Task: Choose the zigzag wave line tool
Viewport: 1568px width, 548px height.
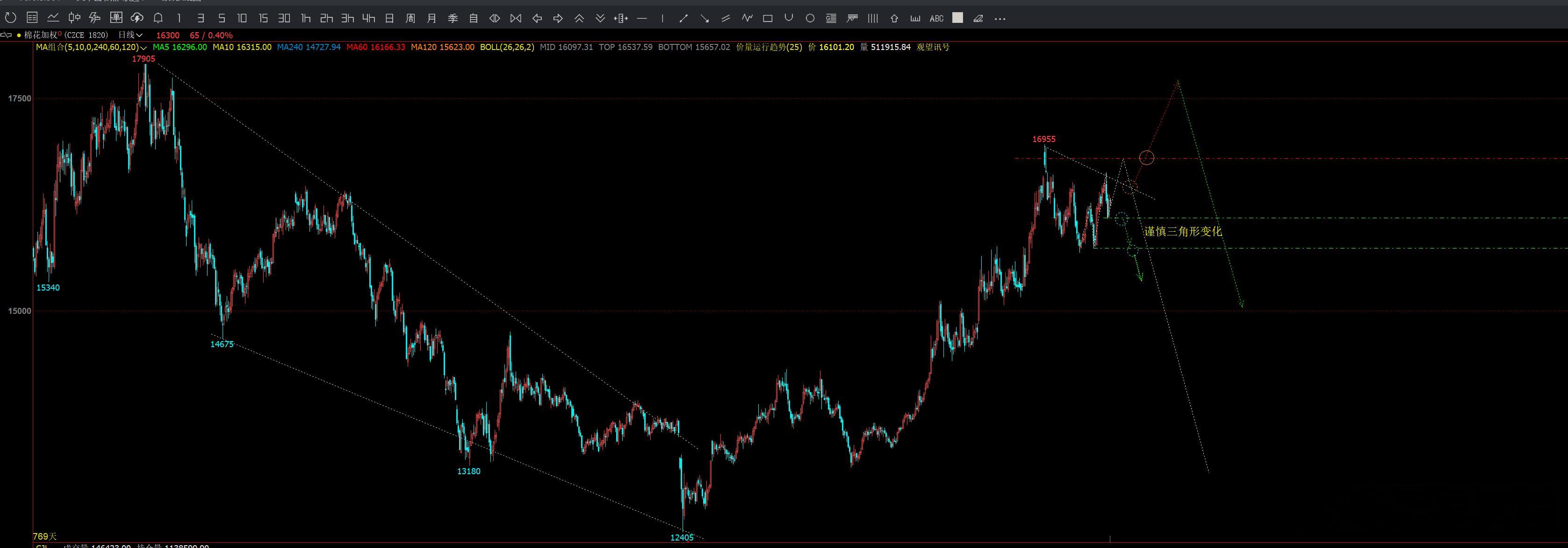Action: pyautogui.click(x=747, y=18)
